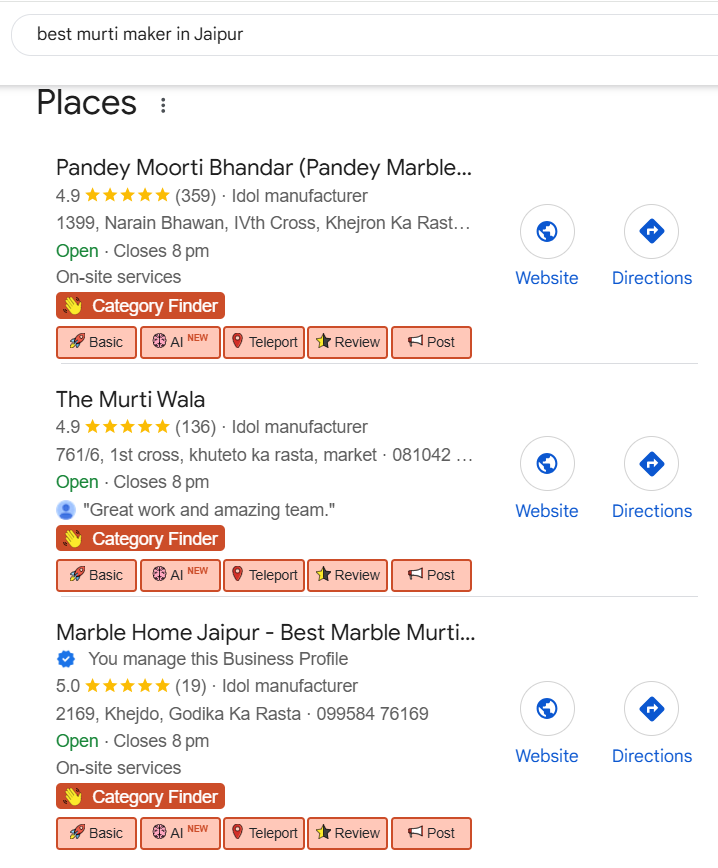This screenshot has height=868, width=718.
Task: Open three-dot menu next to Places heading
Action: pos(164,105)
